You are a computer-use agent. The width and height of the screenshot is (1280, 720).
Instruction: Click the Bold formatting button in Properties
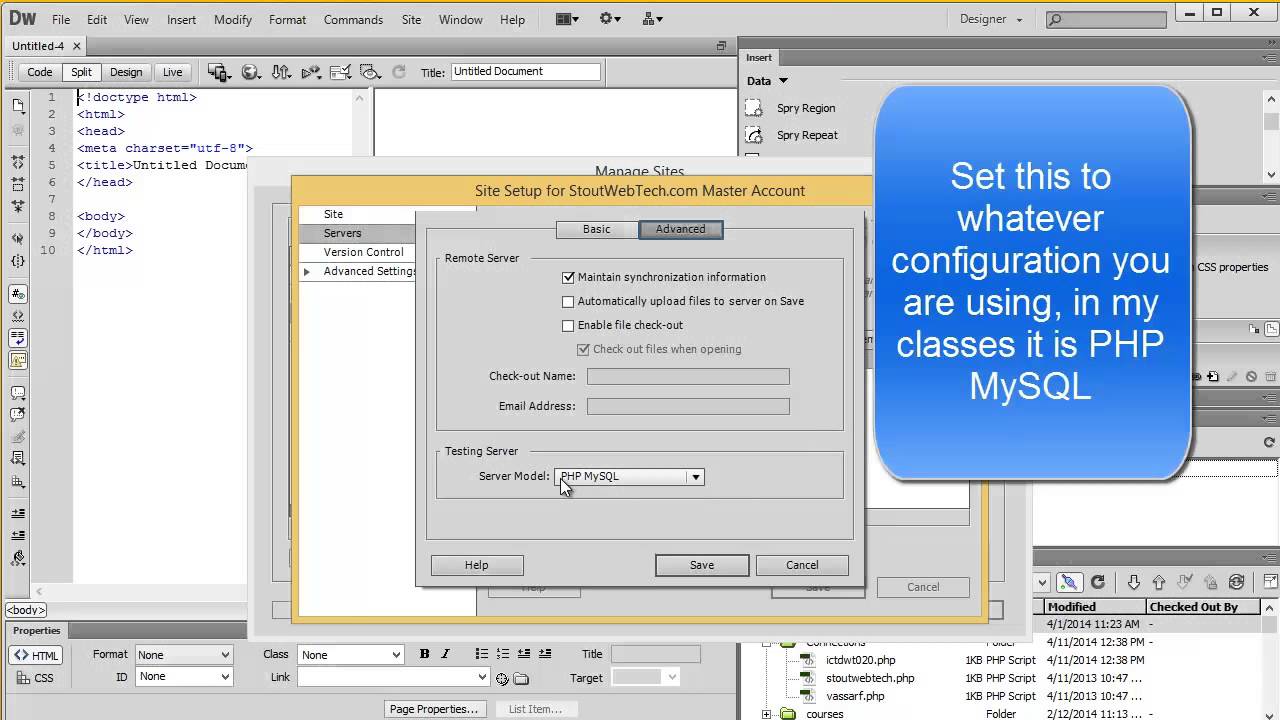(x=424, y=654)
